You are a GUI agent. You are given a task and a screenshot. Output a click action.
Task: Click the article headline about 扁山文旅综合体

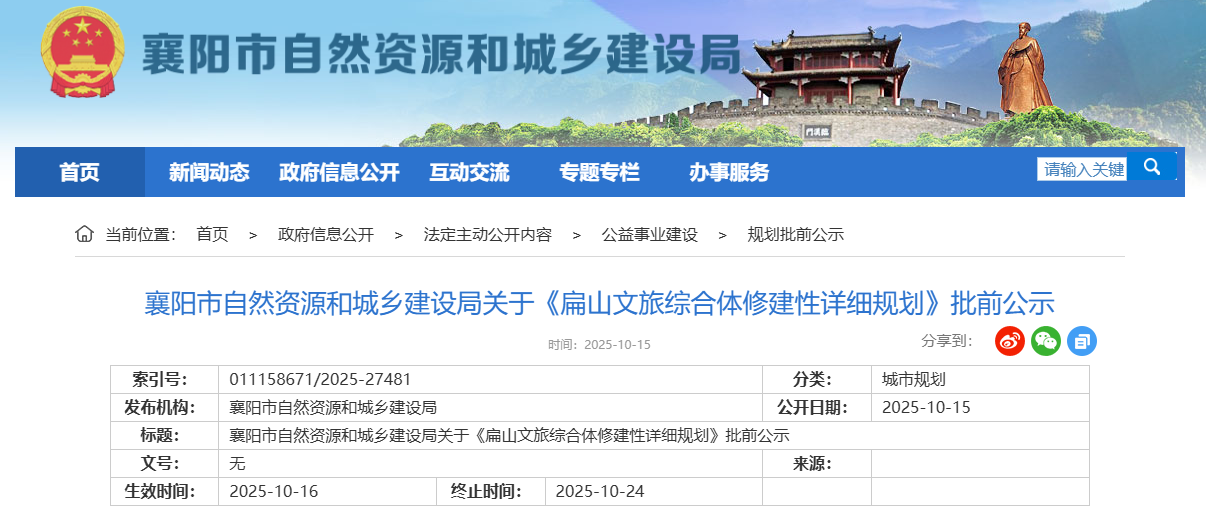(x=600, y=303)
